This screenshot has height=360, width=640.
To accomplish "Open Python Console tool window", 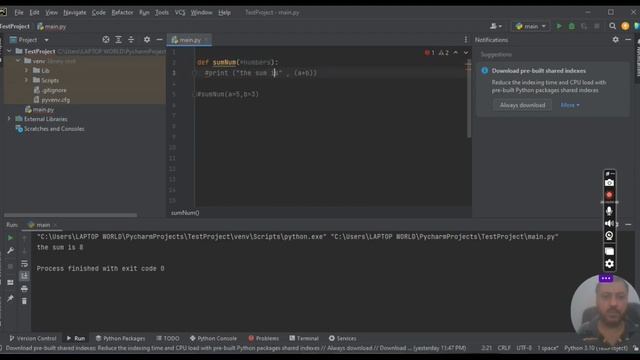I will click(213, 338).
